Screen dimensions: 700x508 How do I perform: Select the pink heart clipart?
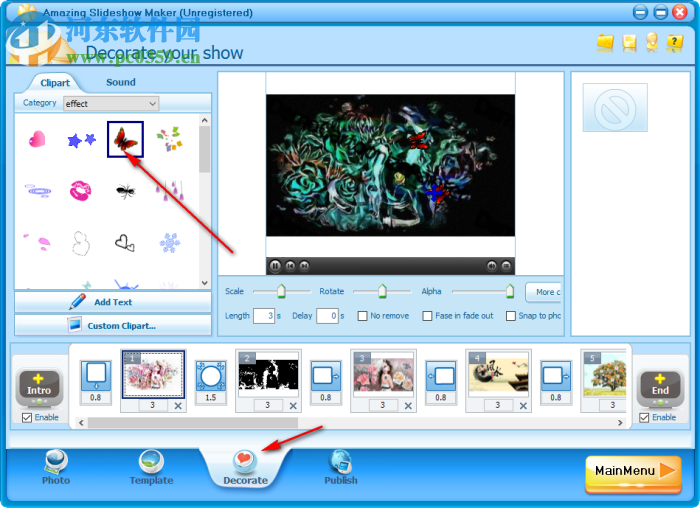tap(37, 139)
